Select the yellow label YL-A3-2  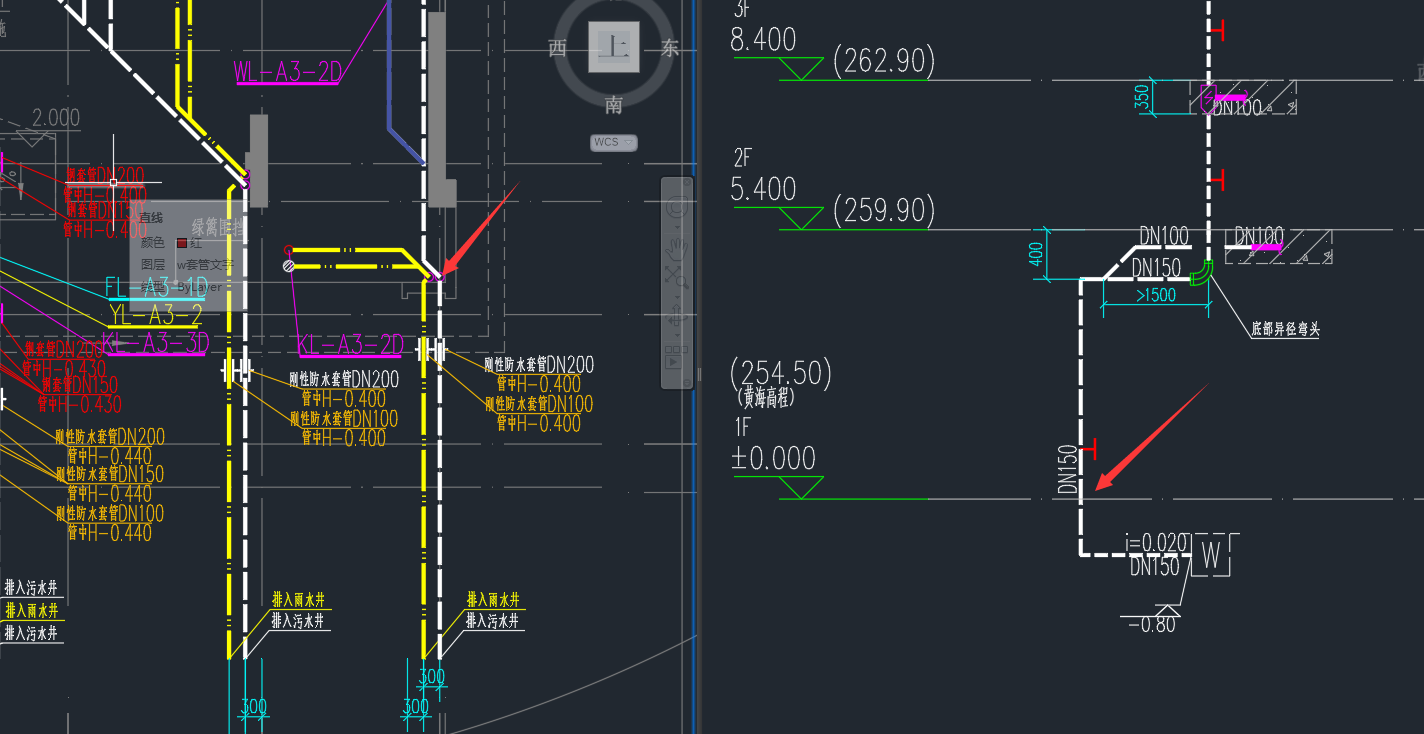156,316
